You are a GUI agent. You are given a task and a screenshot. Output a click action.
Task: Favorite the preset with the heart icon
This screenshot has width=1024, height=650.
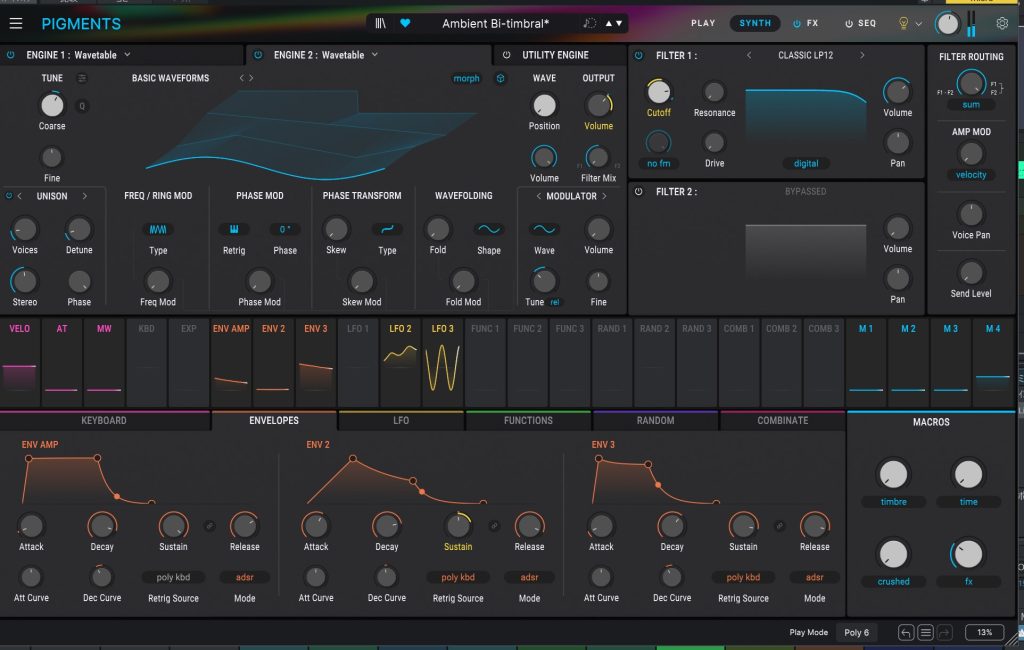pos(405,23)
